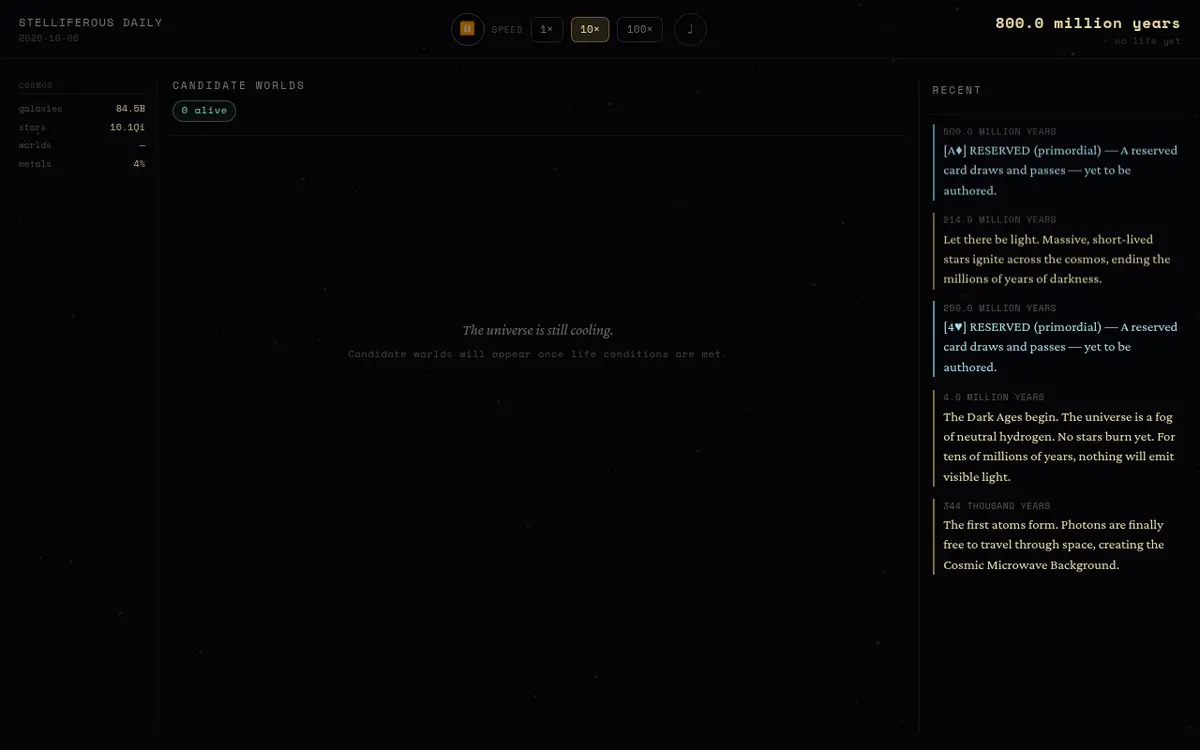This screenshot has width=1200, height=750.
Task: Set simulation speed to 1×
Action: pyautogui.click(x=546, y=30)
